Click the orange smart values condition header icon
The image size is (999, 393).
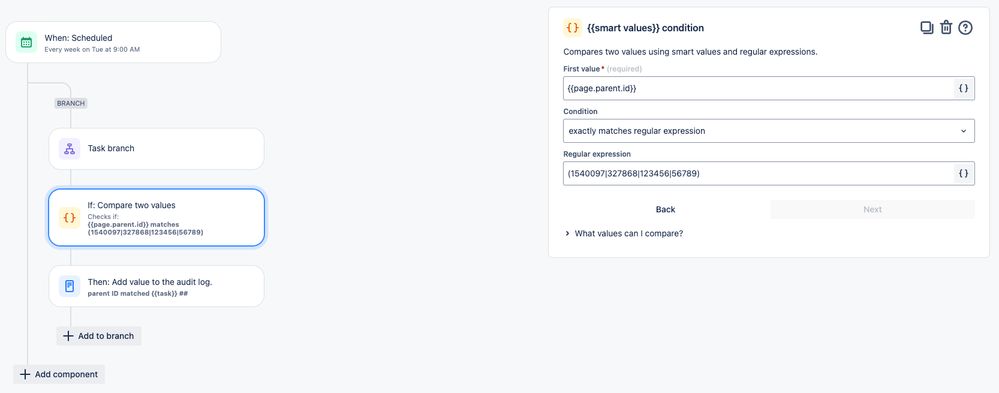pos(572,28)
